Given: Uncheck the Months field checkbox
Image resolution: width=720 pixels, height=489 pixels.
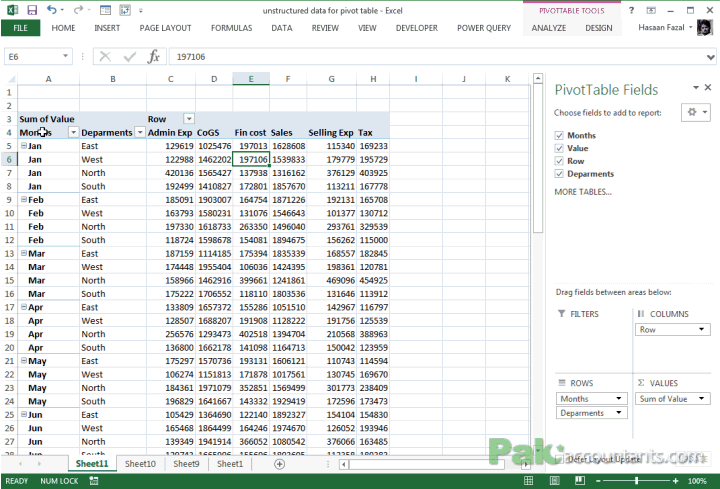Looking at the screenshot, I should click(559, 135).
